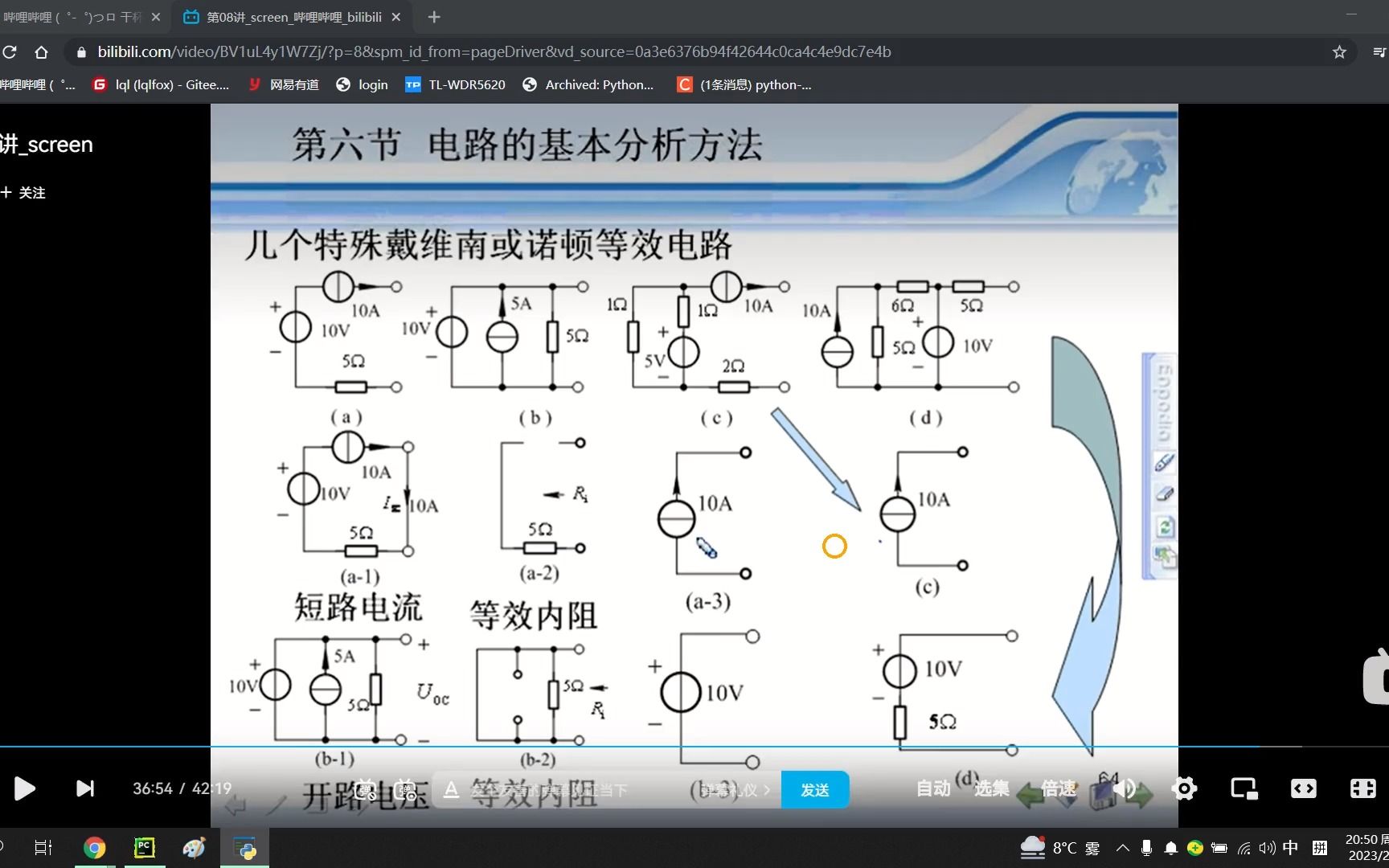This screenshot has width=1389, height=868.
Task: Open the 哔哩哔哩 bookmark
Action: pyautogui.click(x=38, y=84)
